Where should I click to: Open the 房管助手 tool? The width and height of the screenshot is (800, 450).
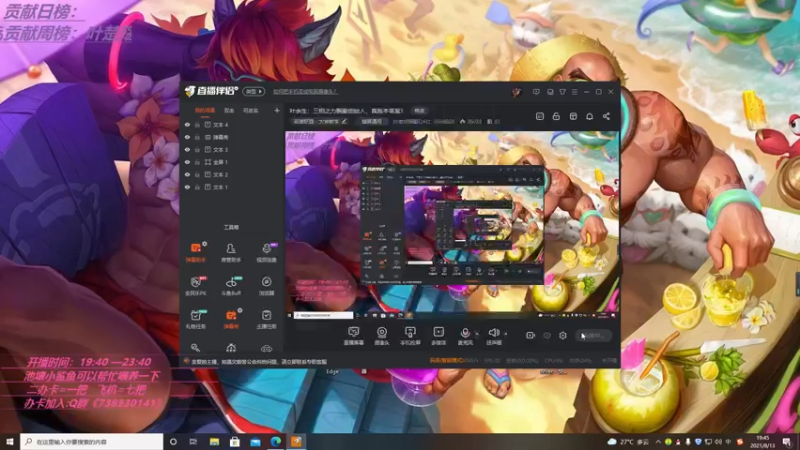click(231, 252)
